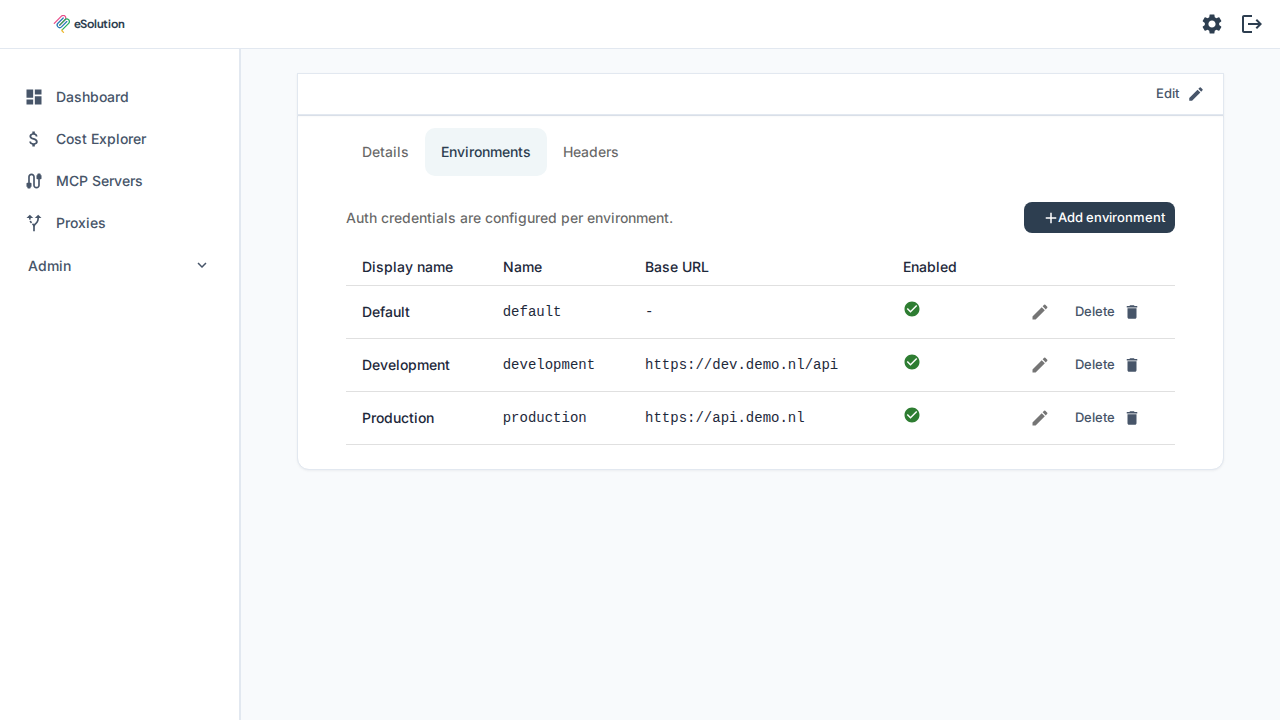Screen dimensions: 1280x720
Task: Click the Proxies fork icon
Action: click(x=34, y=223)
